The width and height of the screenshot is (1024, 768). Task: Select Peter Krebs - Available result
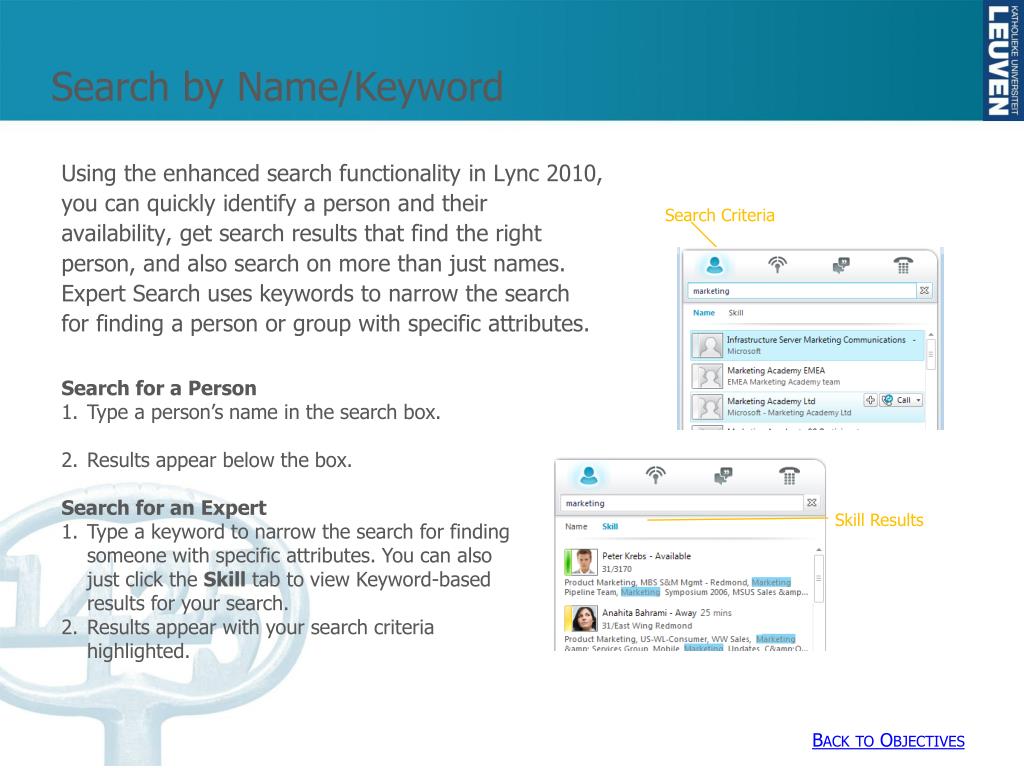coord(687,573)
